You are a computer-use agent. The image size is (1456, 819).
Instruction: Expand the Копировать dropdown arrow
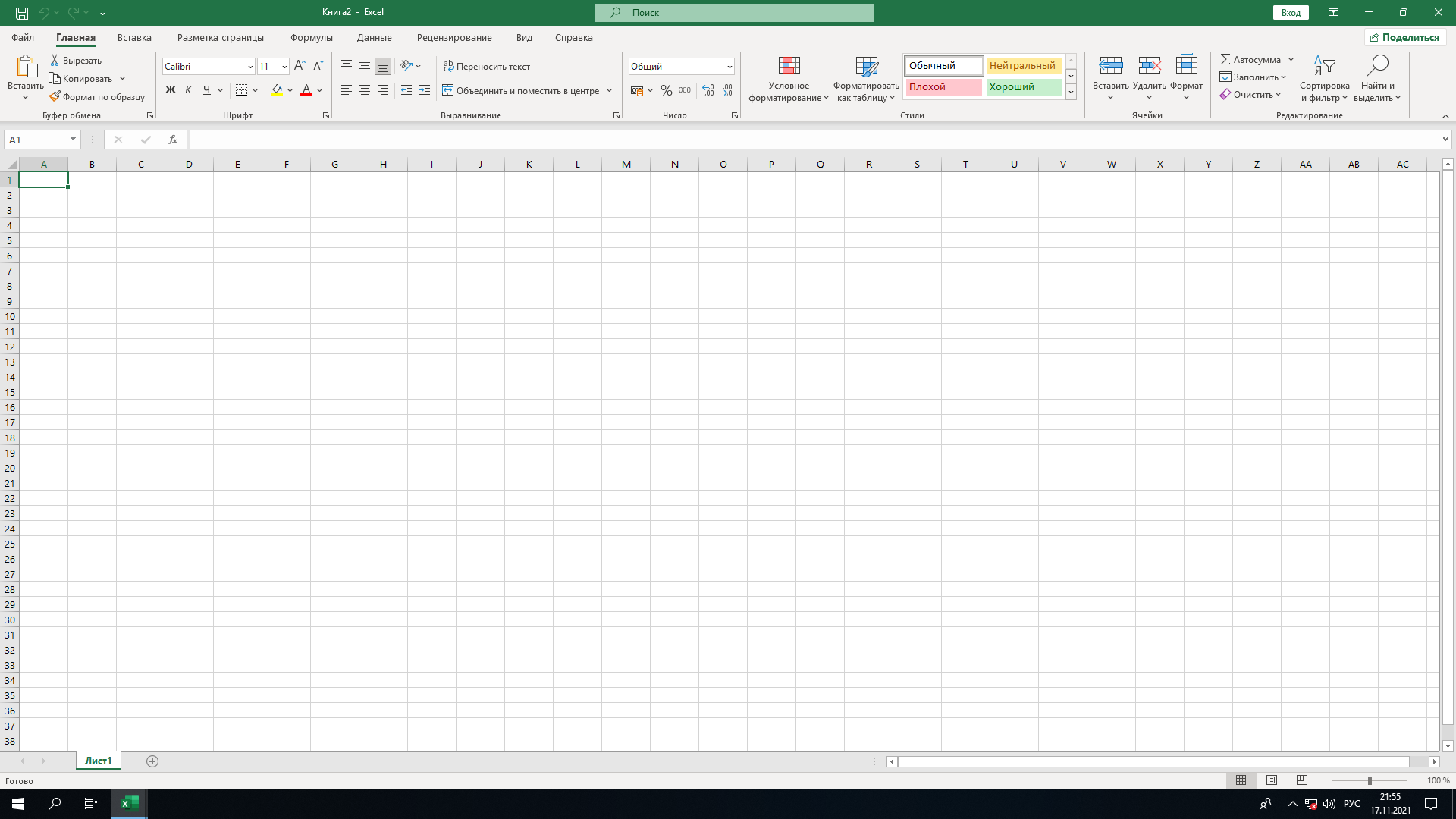122,78
